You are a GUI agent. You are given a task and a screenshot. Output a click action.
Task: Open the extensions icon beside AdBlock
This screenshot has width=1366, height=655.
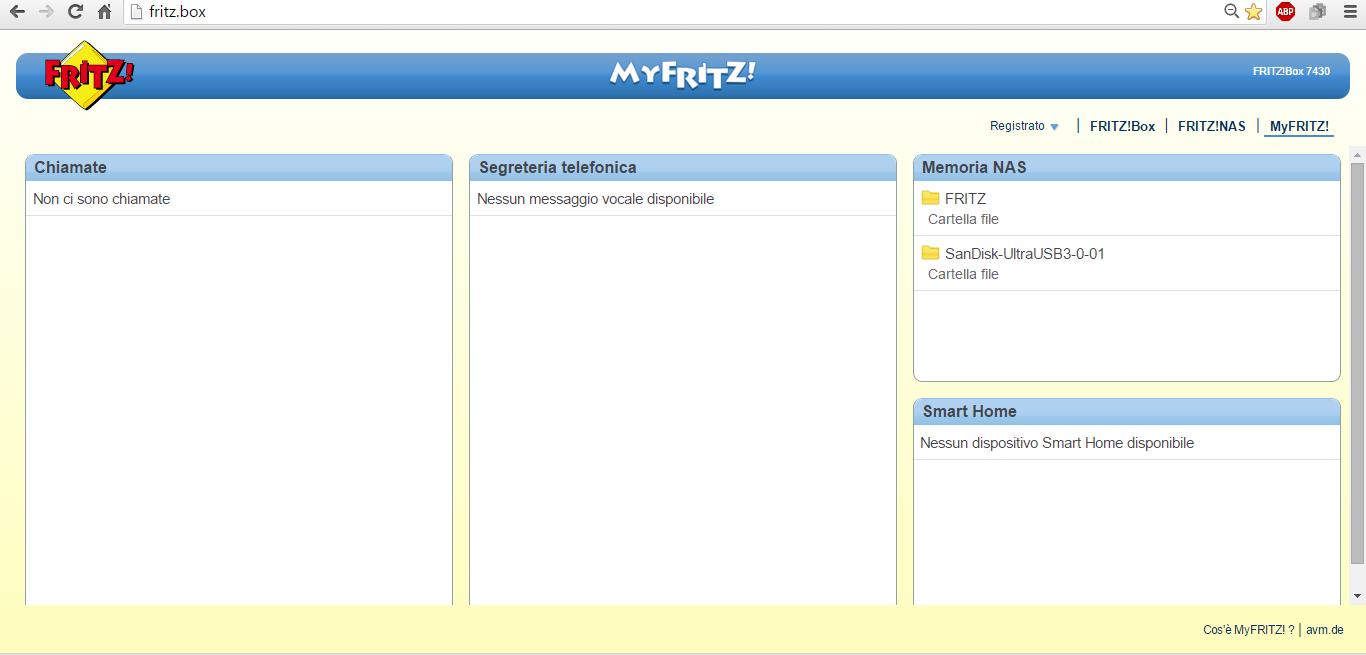[x=1317, y=12]
